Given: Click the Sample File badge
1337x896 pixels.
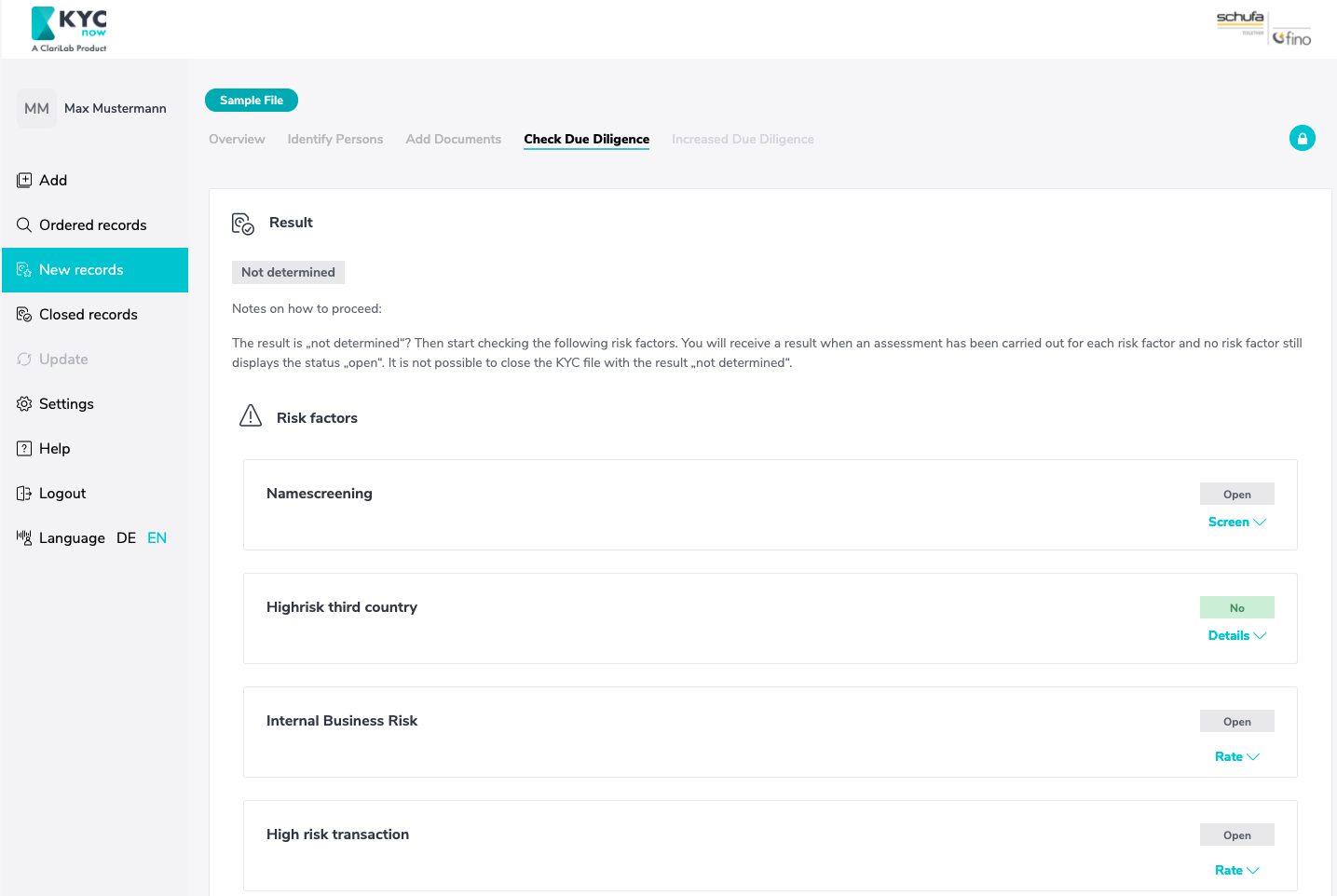Looking at the screenshot, I should click(252, 100).
